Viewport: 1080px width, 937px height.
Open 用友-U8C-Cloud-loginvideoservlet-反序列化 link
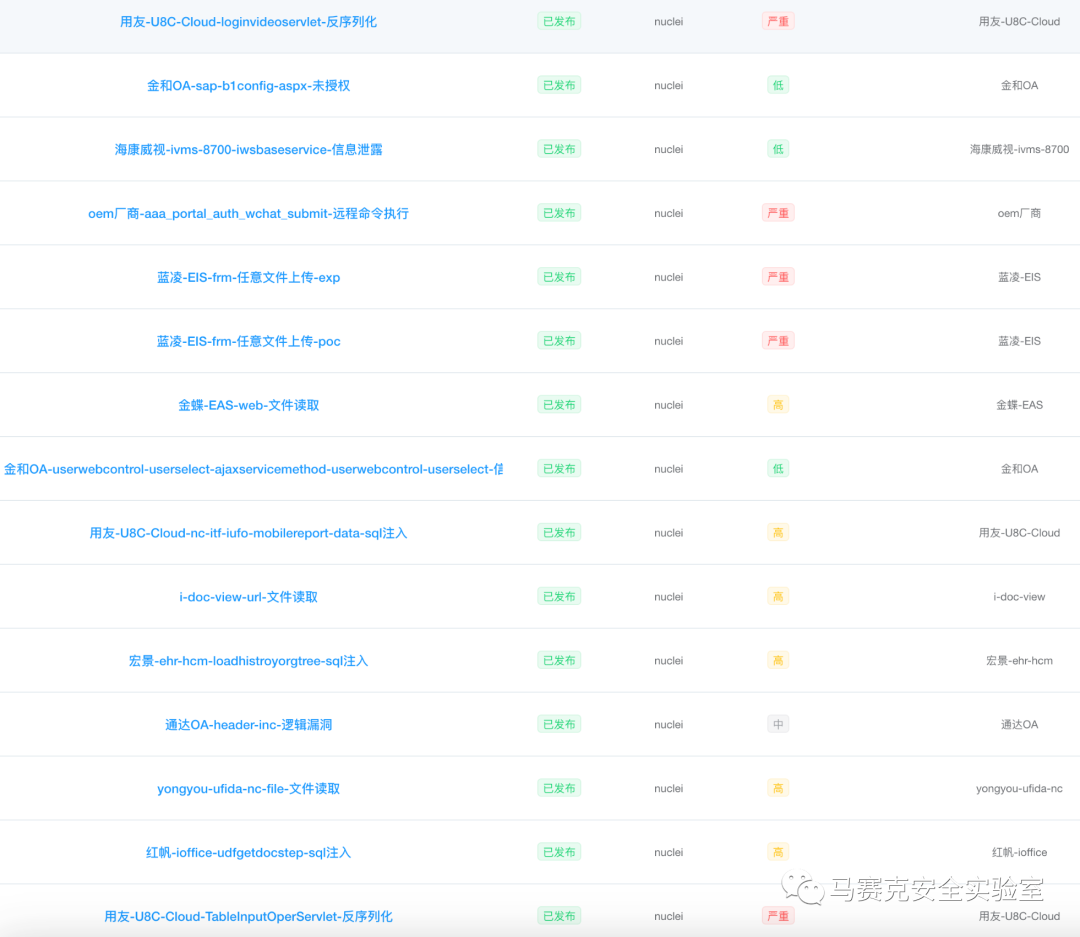pos(248,21)
